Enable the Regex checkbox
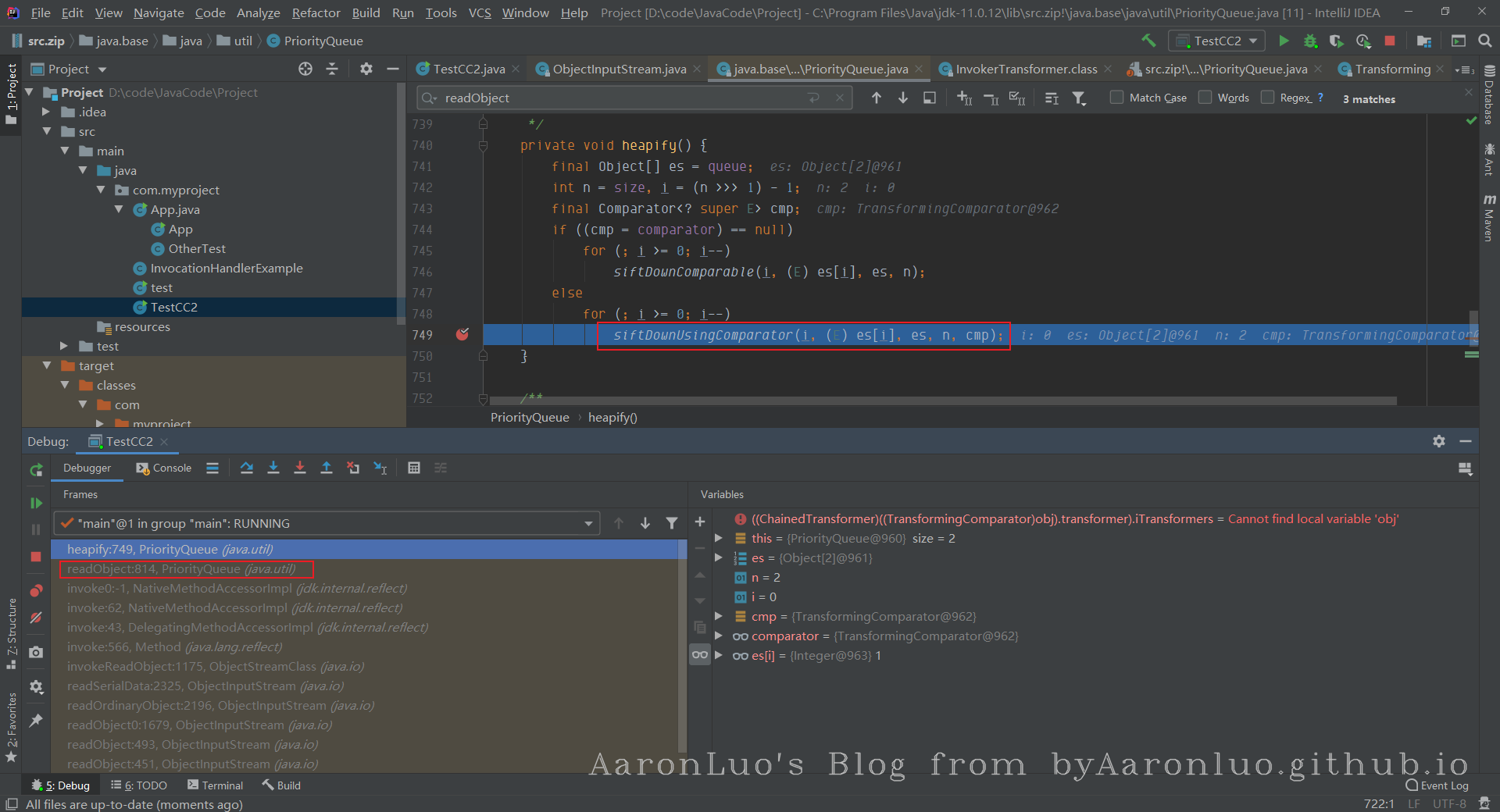 (1268, 98)
